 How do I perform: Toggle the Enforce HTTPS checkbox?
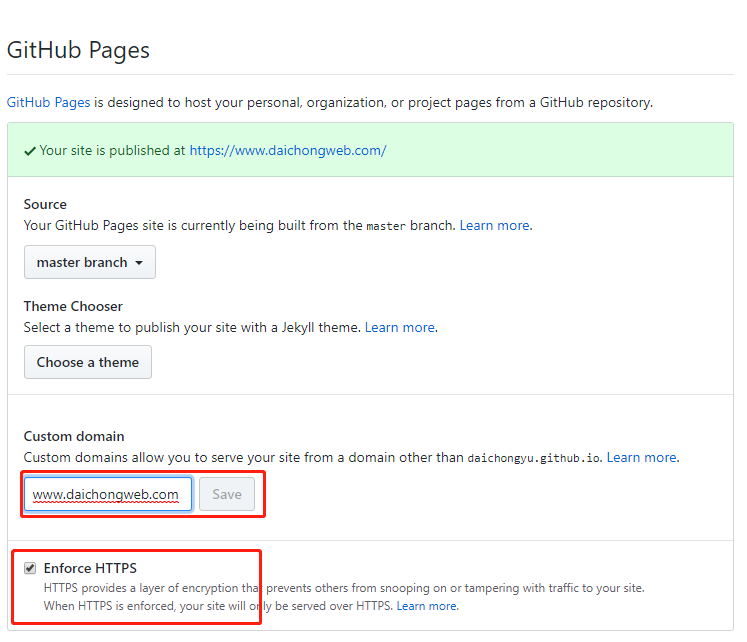[x=30, y=568]
